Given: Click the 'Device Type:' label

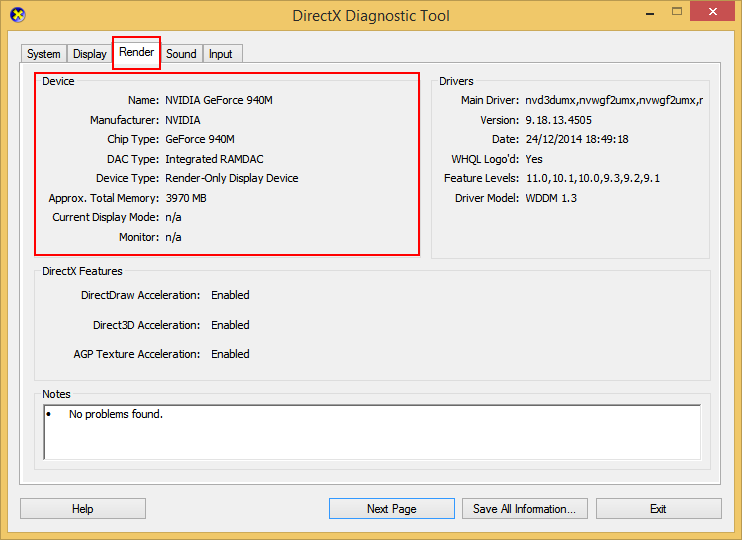Looking at the screenshot, I should click(x=128, y=178).
